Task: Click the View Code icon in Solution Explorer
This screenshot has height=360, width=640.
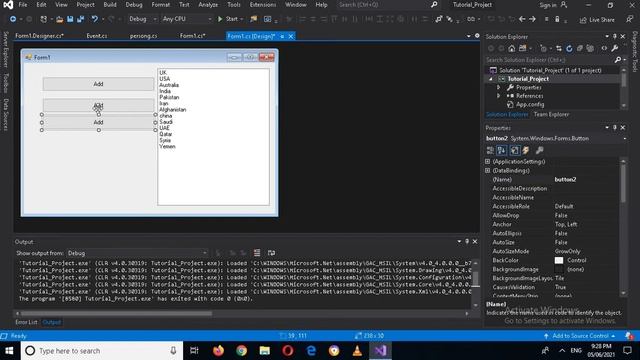Action: pos(604,49)
